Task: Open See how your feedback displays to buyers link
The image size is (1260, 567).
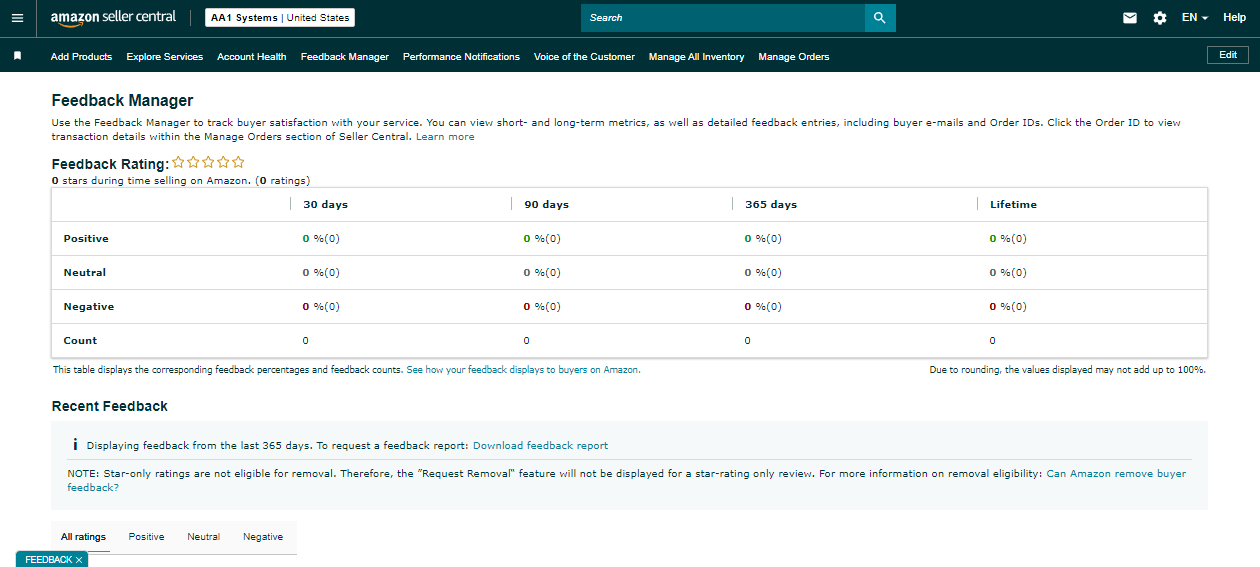Action: (523, 369)
